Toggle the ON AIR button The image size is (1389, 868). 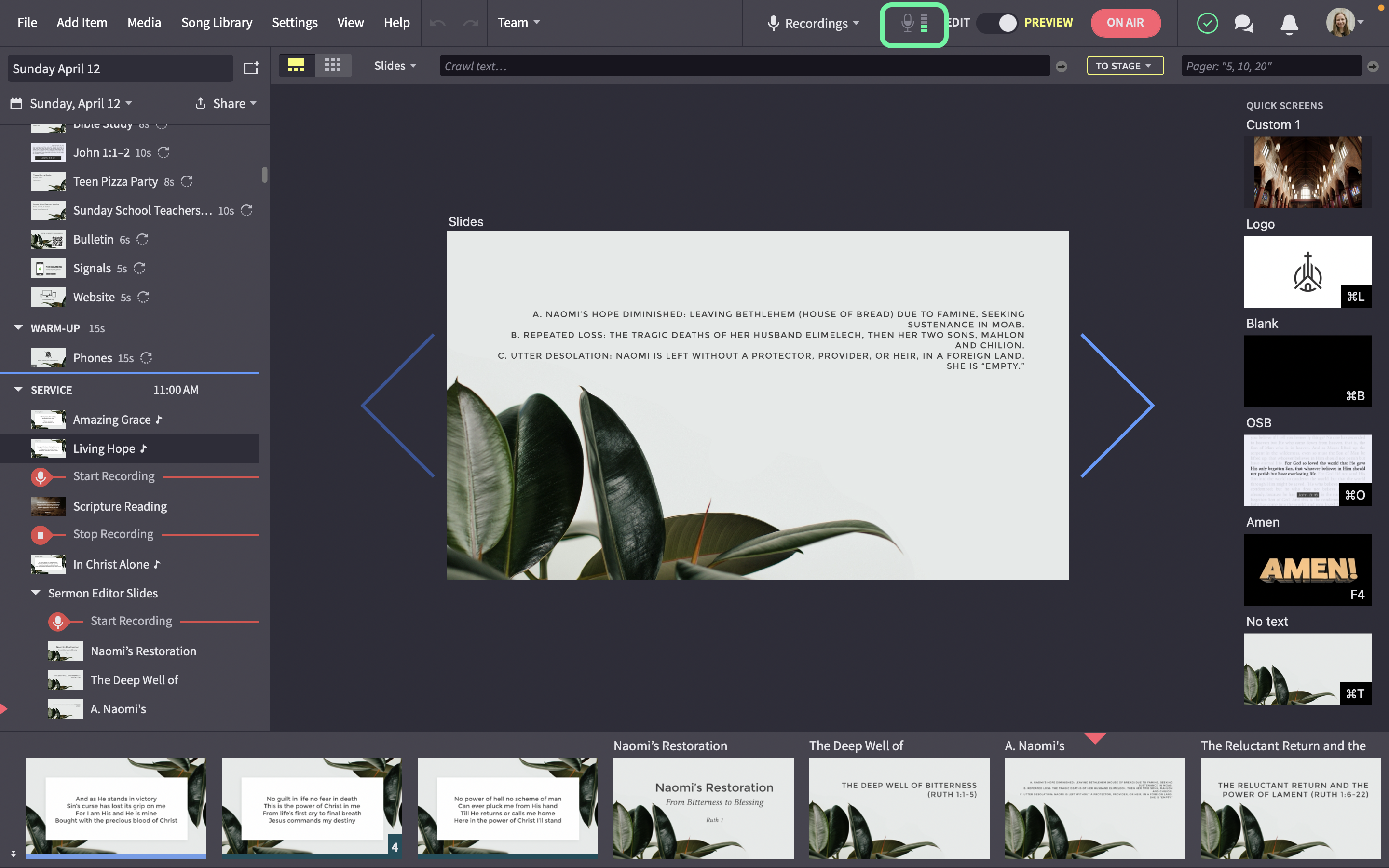point(1125,23)
